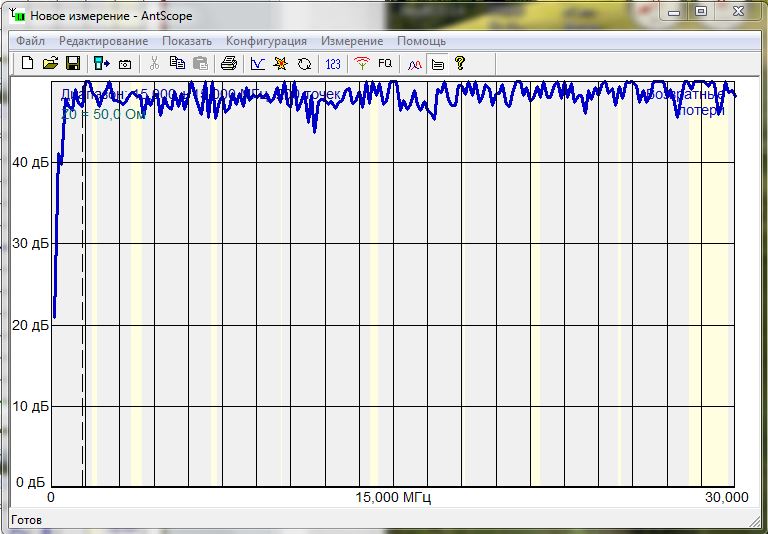The image size is (768, 534).
Task: Click the single-point measurement star icon
Action: [x=281, y=63]
